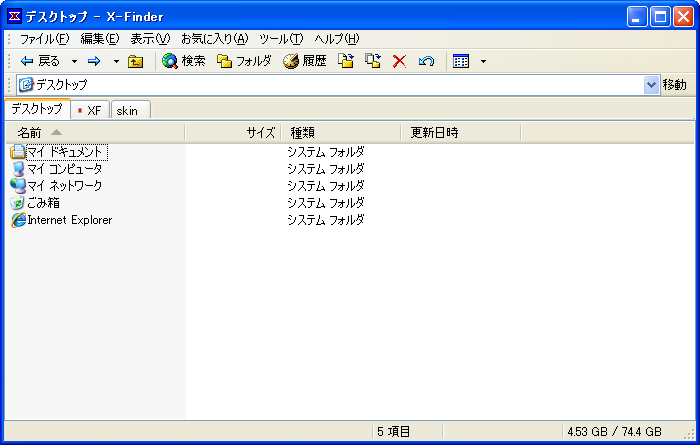Click the Forward arrow icon
Screen dimensions: 700x445
[x=94, y=61]
